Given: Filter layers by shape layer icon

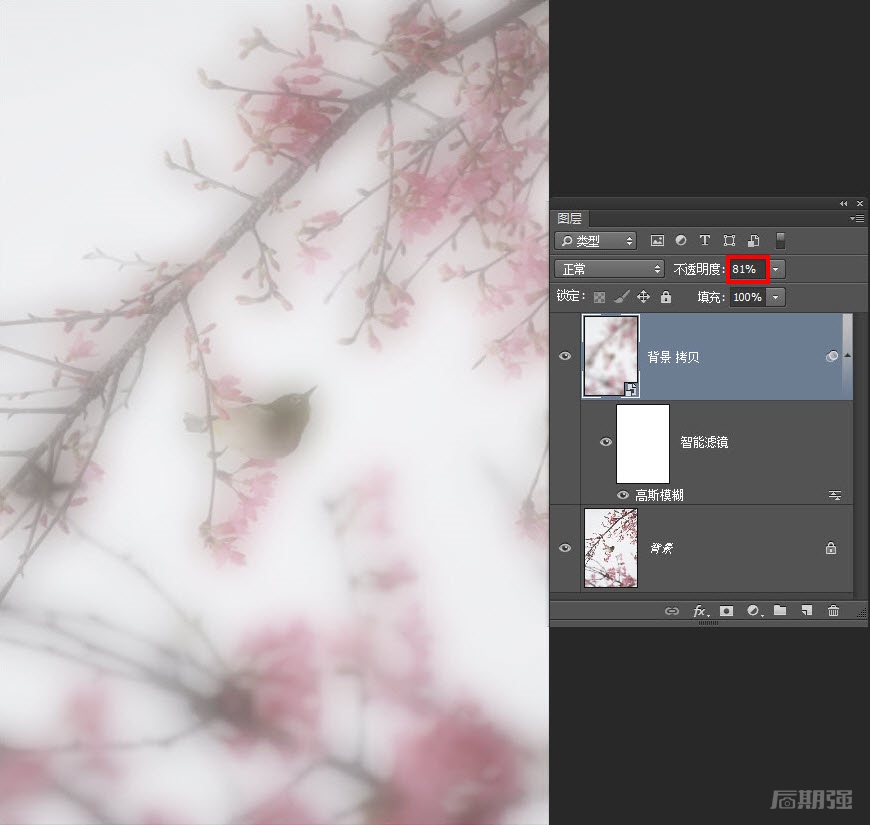Looking at the screenshot, I should pos(729,240).
